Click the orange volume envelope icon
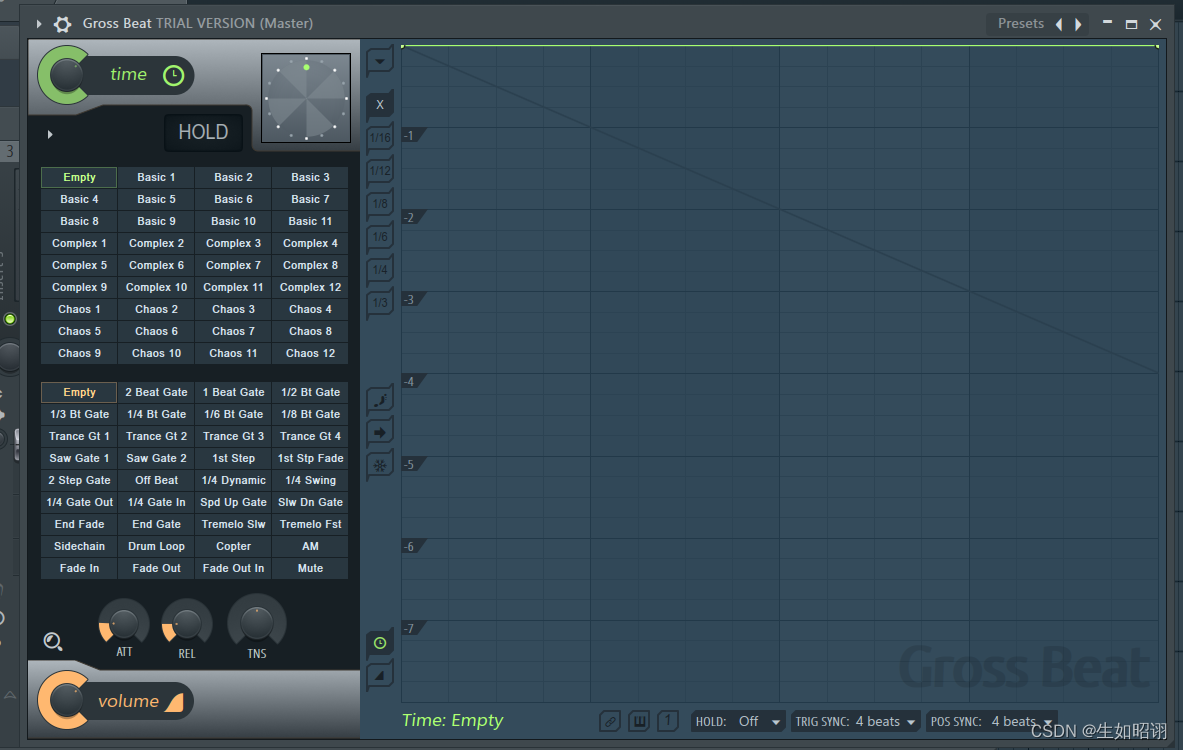 [174, 702]
